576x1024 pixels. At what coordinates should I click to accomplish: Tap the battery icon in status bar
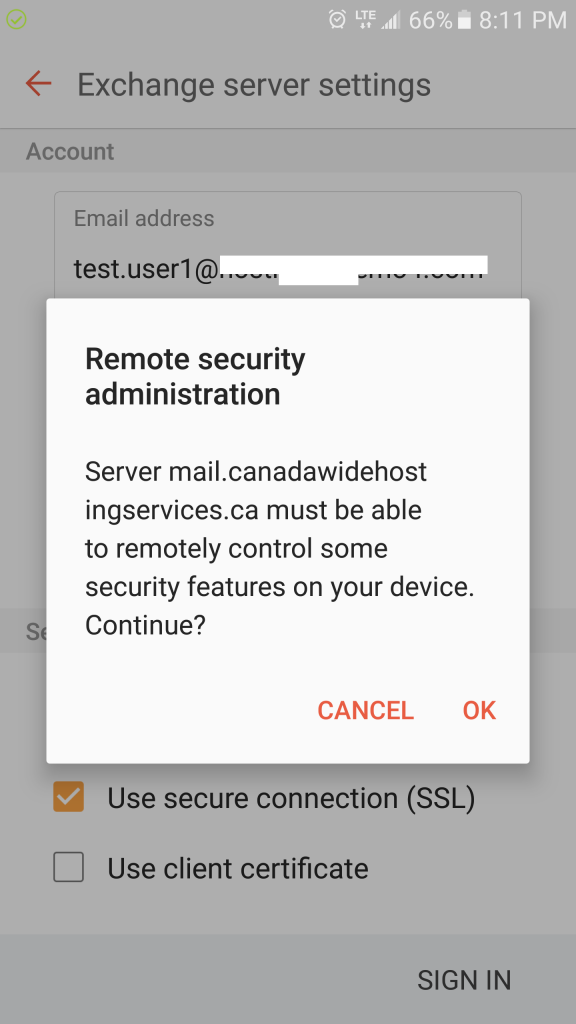tap(464, 20)
